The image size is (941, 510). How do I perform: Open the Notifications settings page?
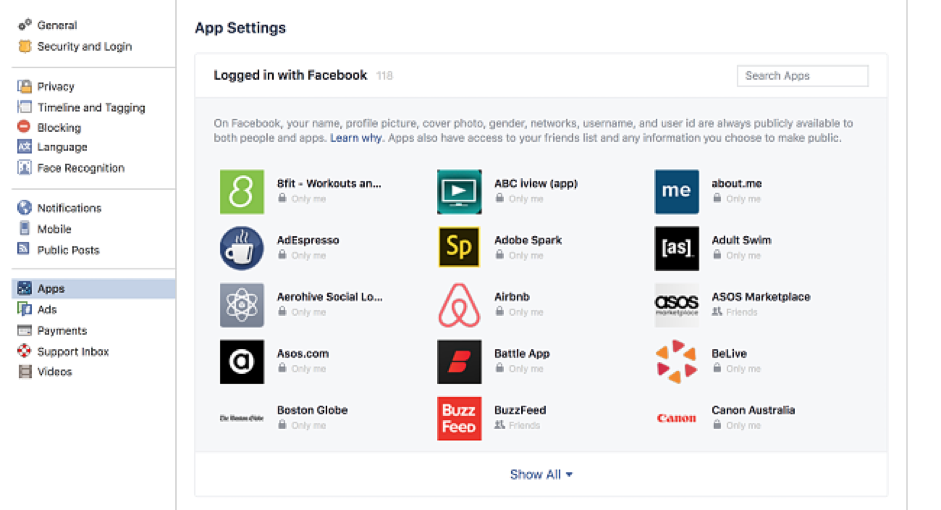[69, 208]
